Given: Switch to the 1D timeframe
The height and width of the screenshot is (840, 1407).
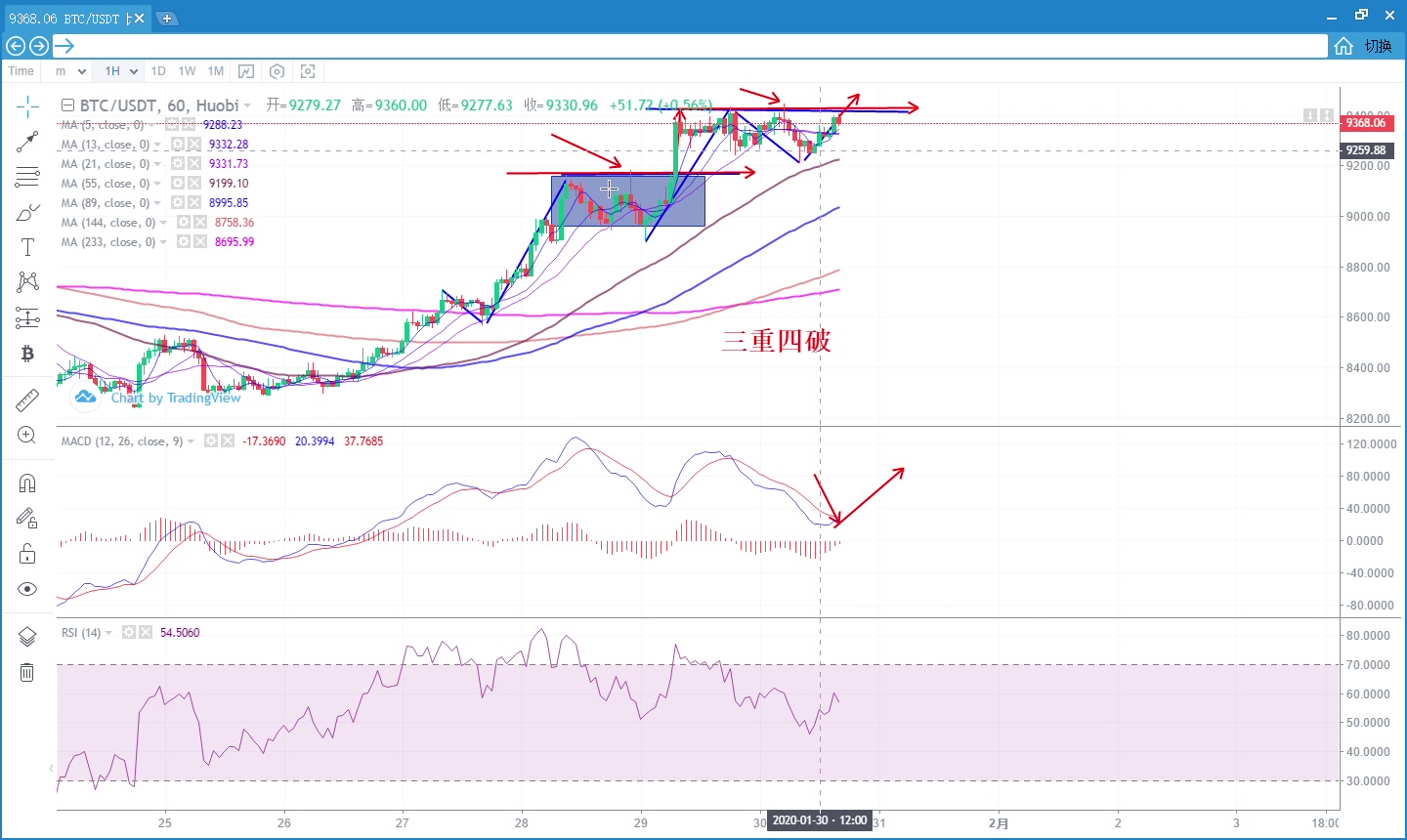Looking at the screenshot, I should 158,71.
